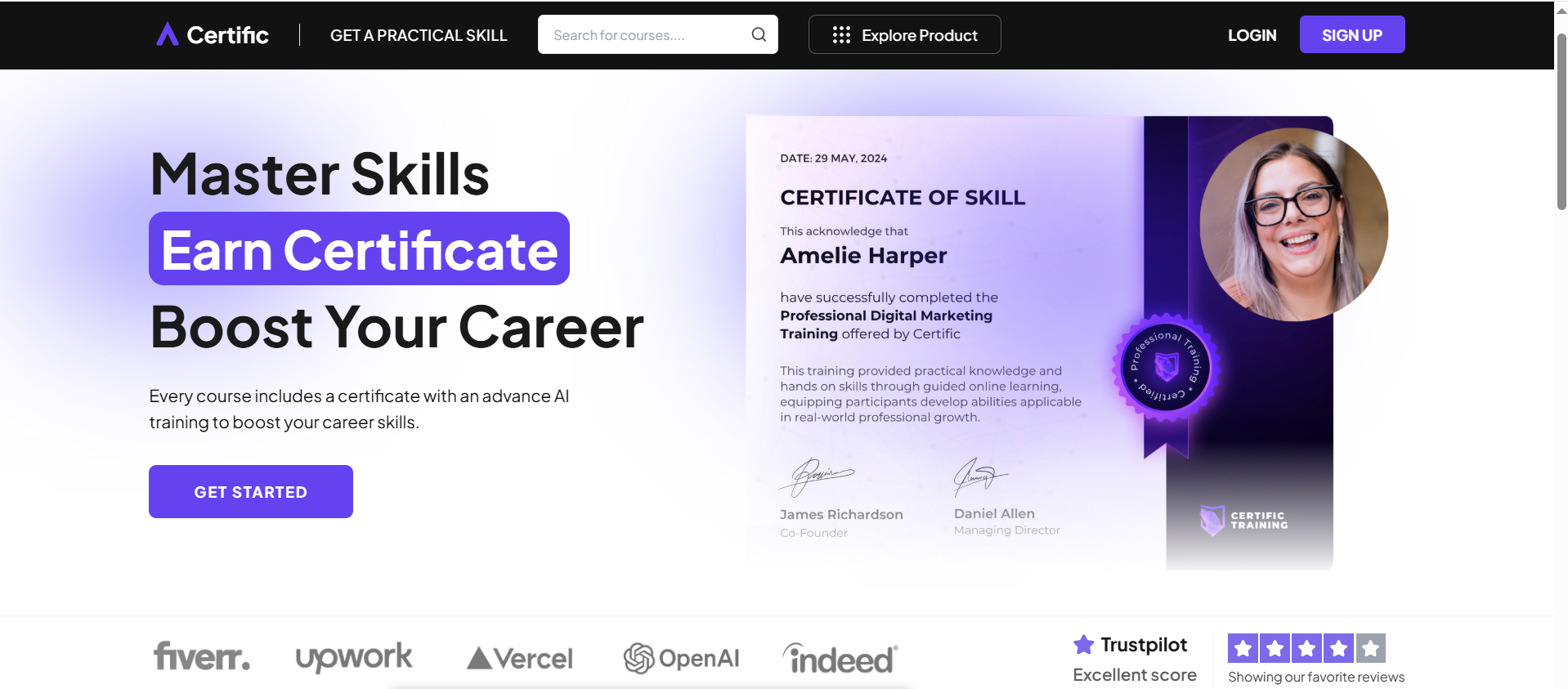
Task: Click the name Amelie Harper on certificate
Action: (x=863, y=255)
